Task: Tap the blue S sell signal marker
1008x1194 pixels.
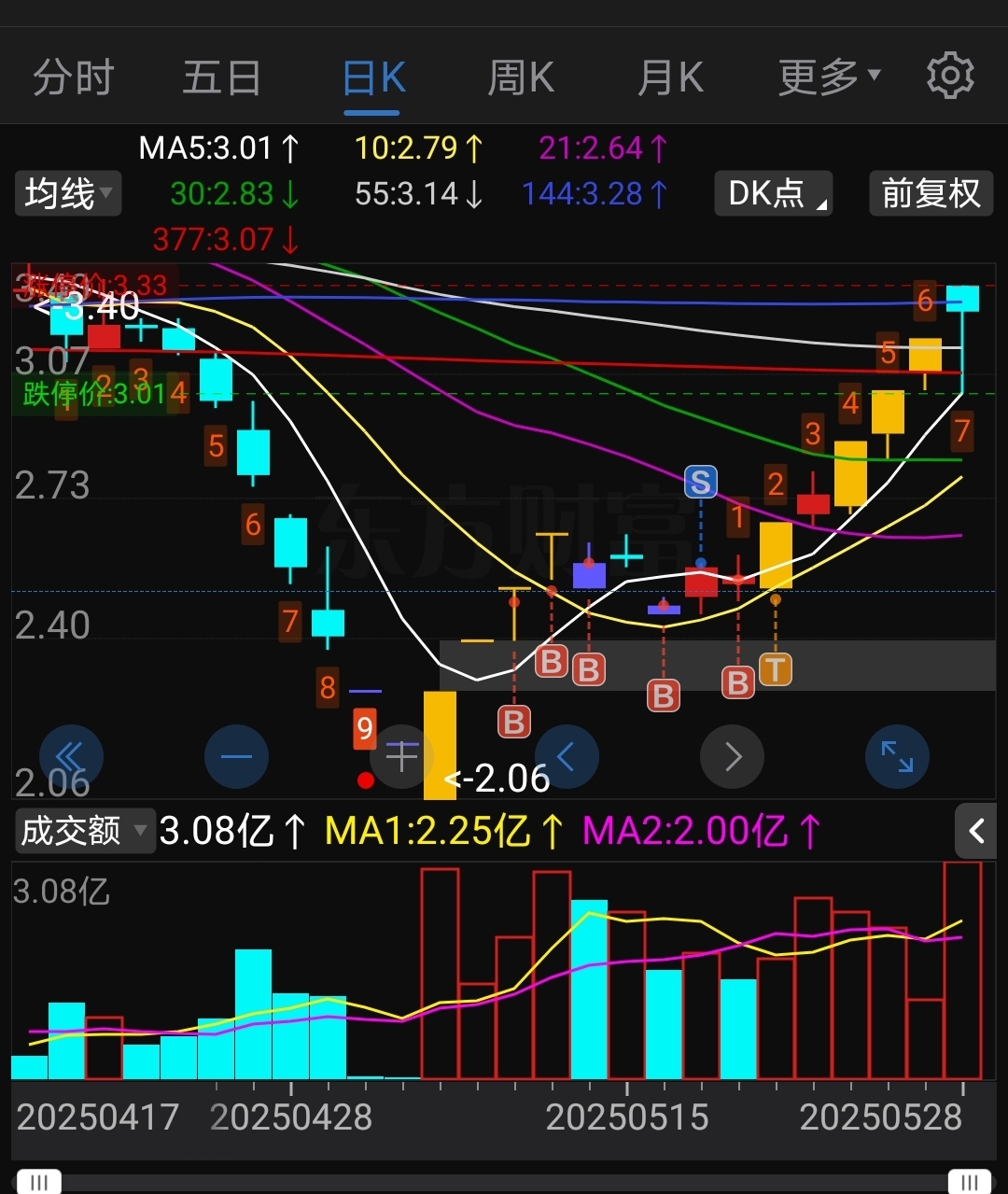Action: (x=700, y=482)
